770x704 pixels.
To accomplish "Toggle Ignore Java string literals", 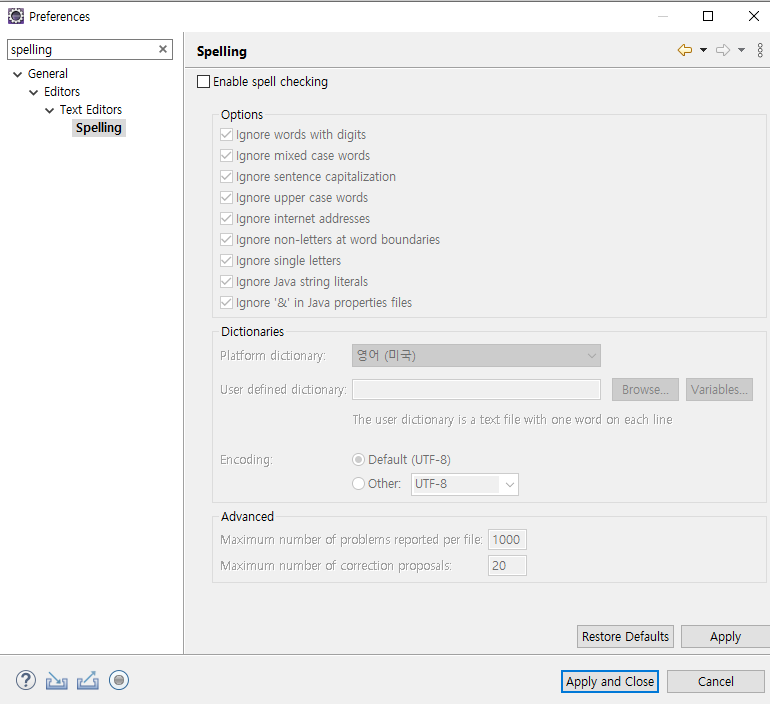I will pyautogui.click(x=226, y=282).
